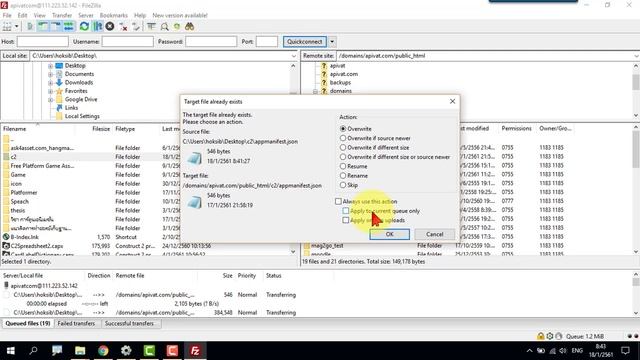Toggle synchronized browsing icon
Viewport: 640px width, 360px height.
point(177,27)
